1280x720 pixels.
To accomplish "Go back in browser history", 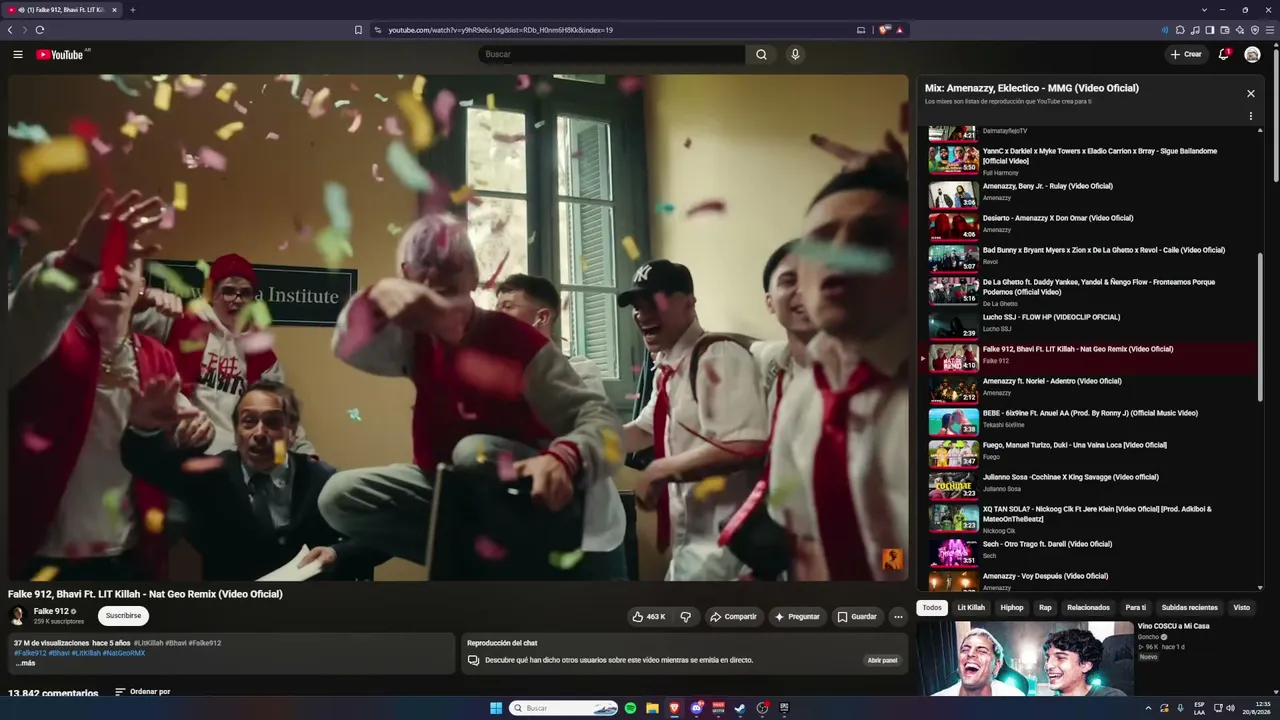I will tap(10, 30).
